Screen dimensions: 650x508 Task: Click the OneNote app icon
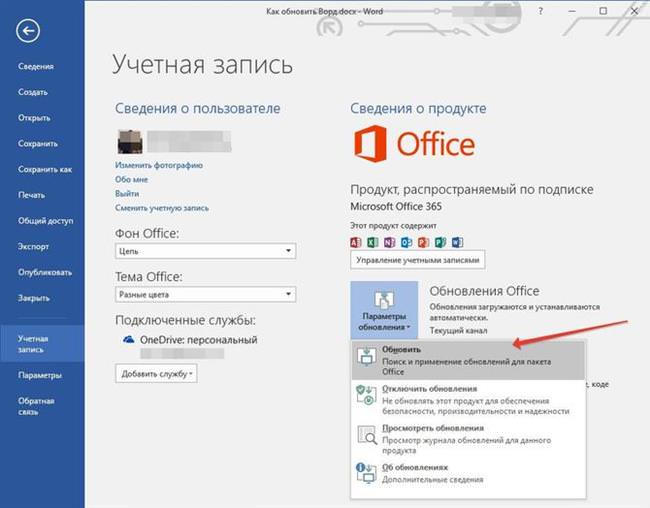[x=389, y=242]
